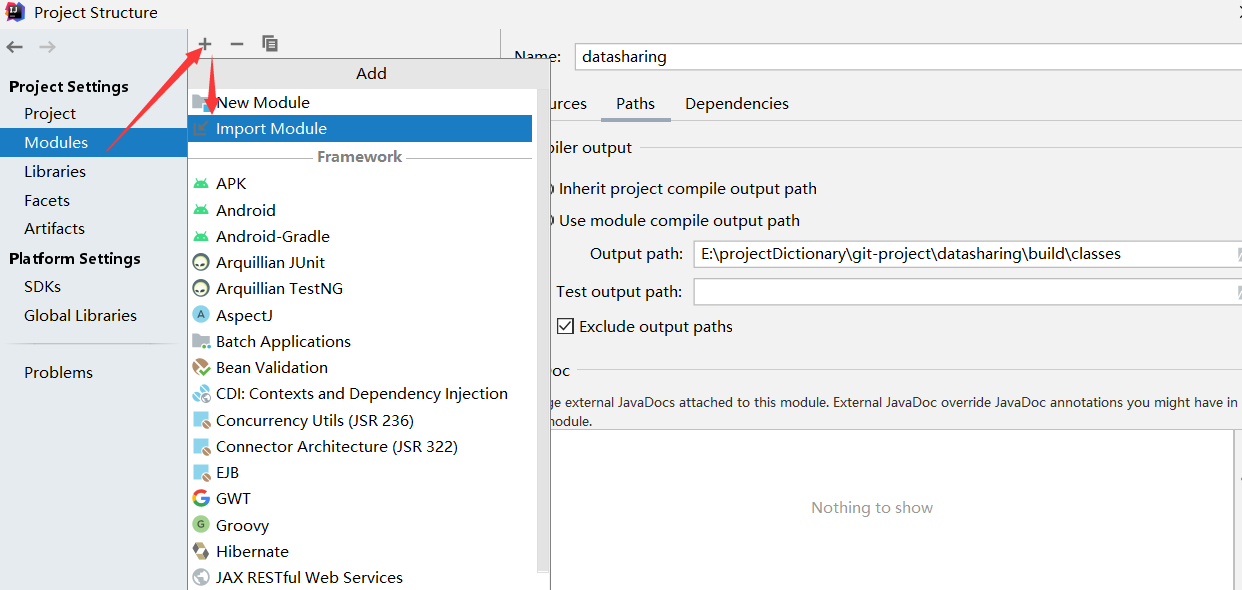
Task: Open the Paths tab
Action: (635, 104)
